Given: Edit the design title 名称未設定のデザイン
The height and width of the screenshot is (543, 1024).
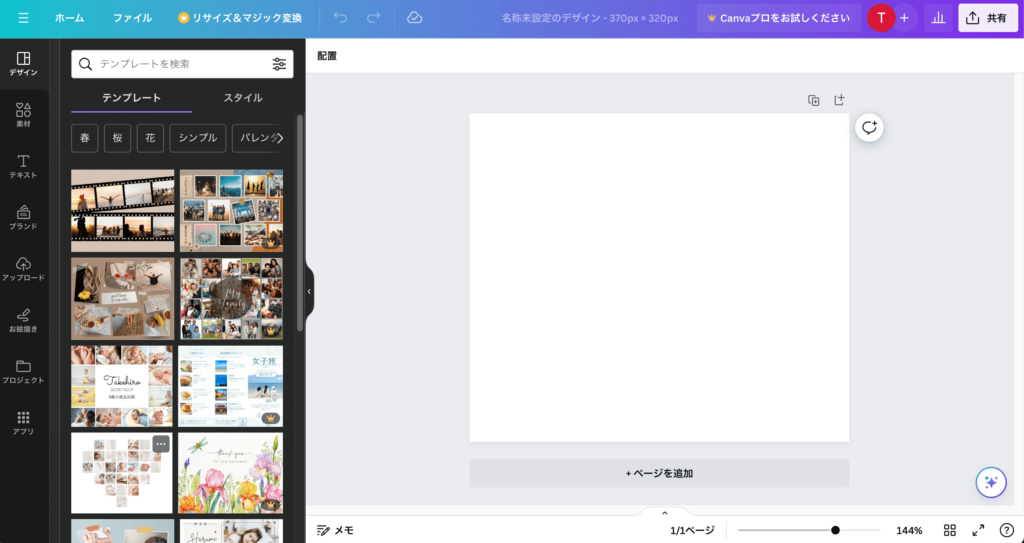Looking at the screenshot, I should pos(590,18).
